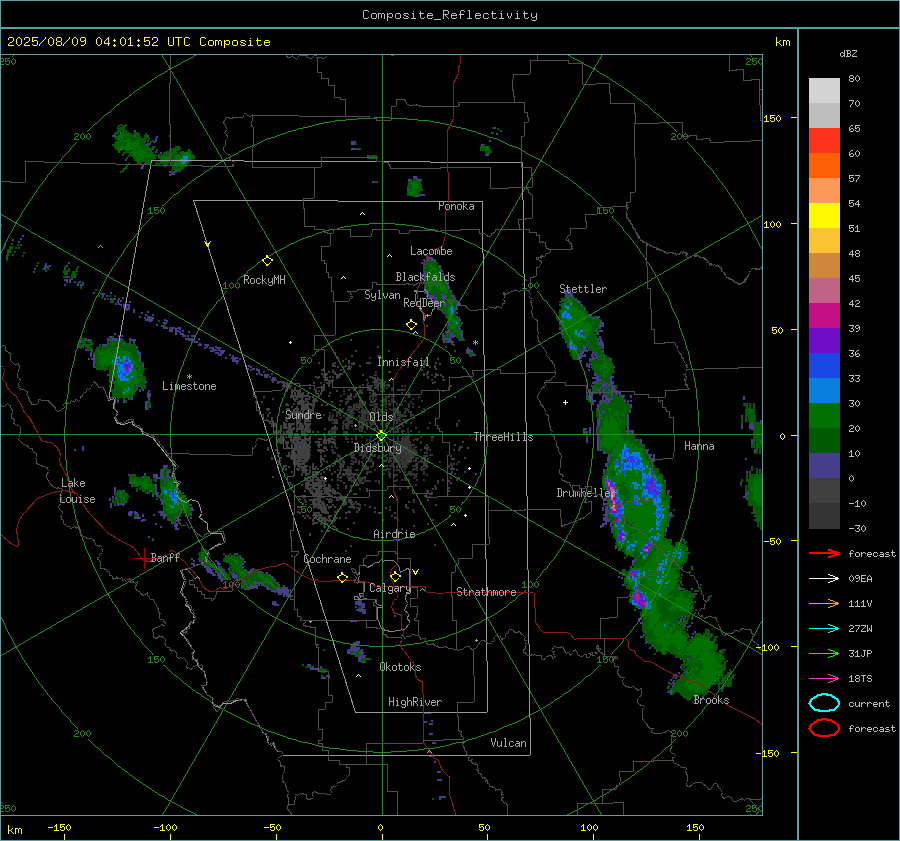Click the red forecast ellipse in legend
Screen dimensions: 900x841
tap(824, 728)
